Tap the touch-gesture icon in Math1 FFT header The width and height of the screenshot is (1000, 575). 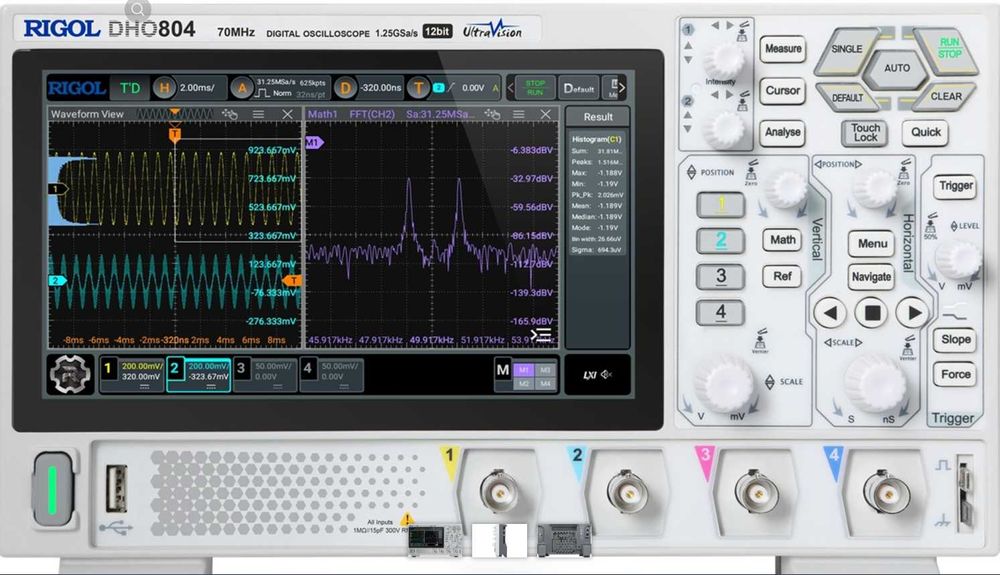492,114
